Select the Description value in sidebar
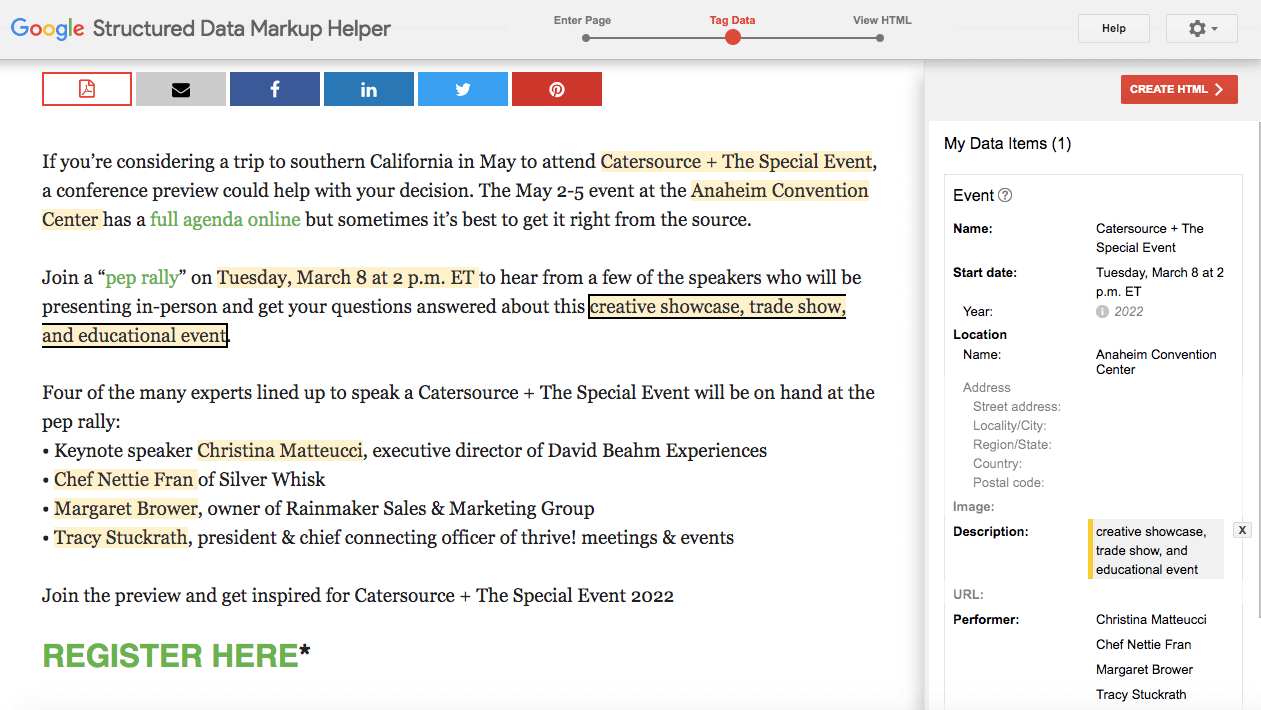This screenshot has width=1261, height=710. (1155, 550)
